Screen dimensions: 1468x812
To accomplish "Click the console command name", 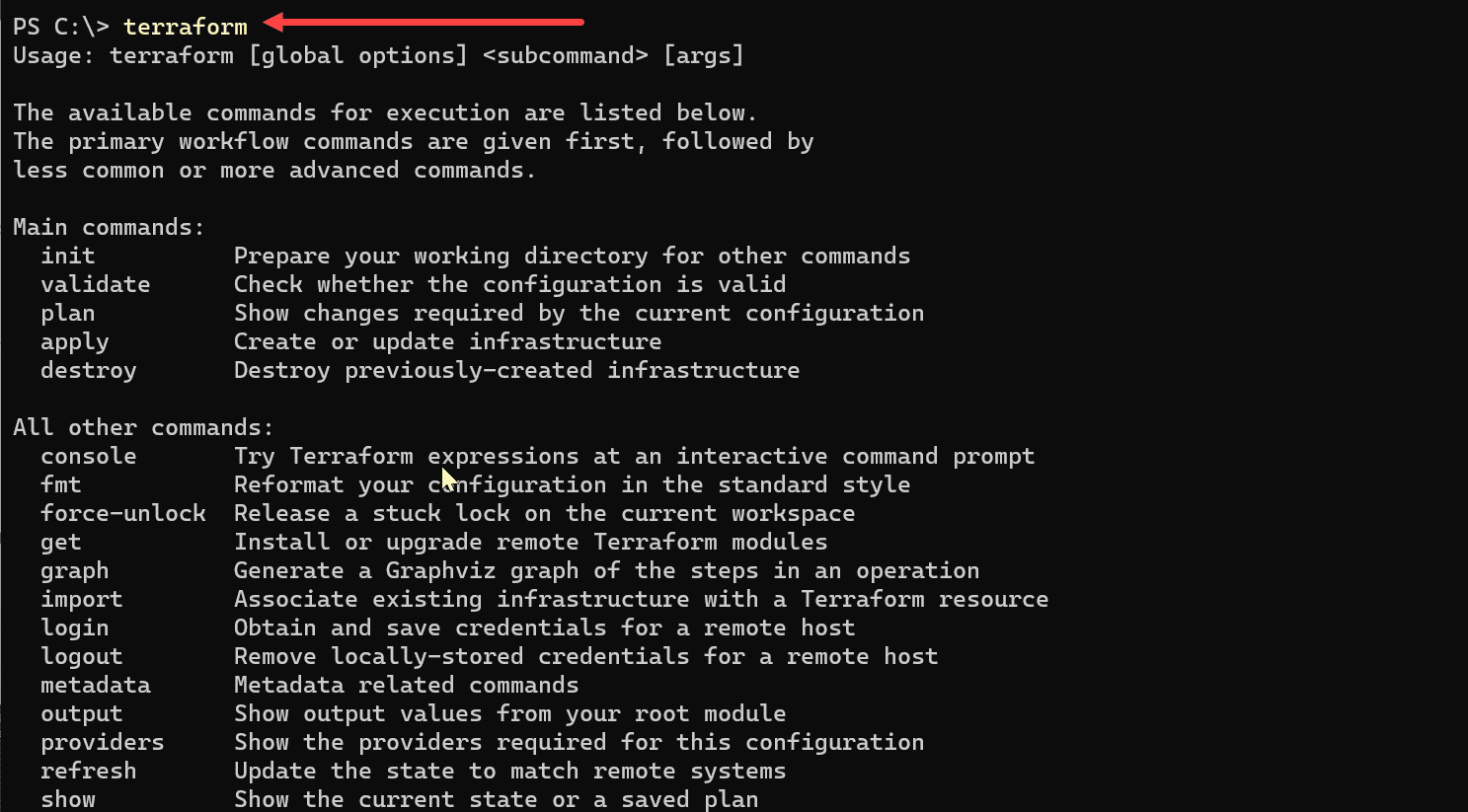I will [x=89, y=456].
